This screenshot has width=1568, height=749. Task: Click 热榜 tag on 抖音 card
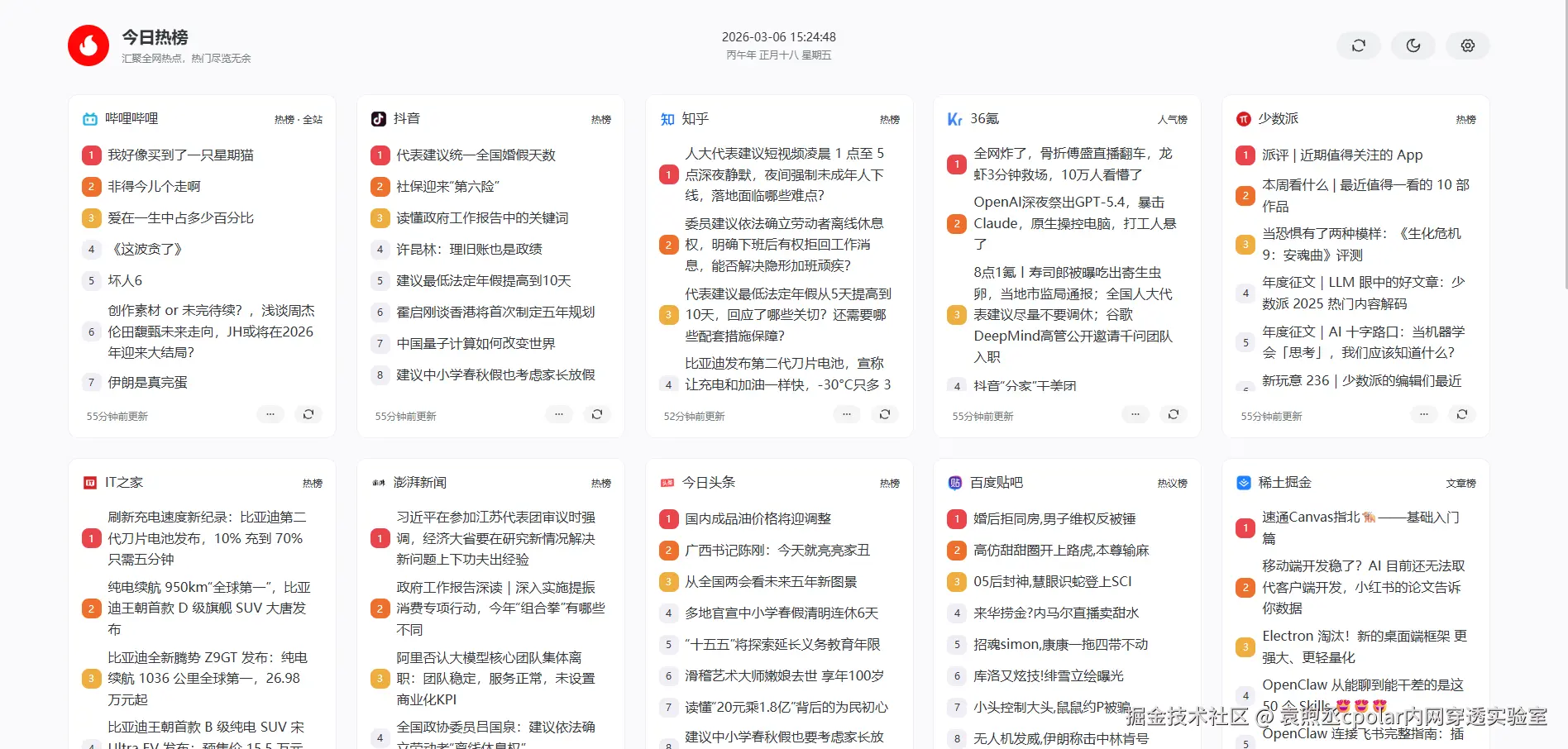click(x=601, y=120)
